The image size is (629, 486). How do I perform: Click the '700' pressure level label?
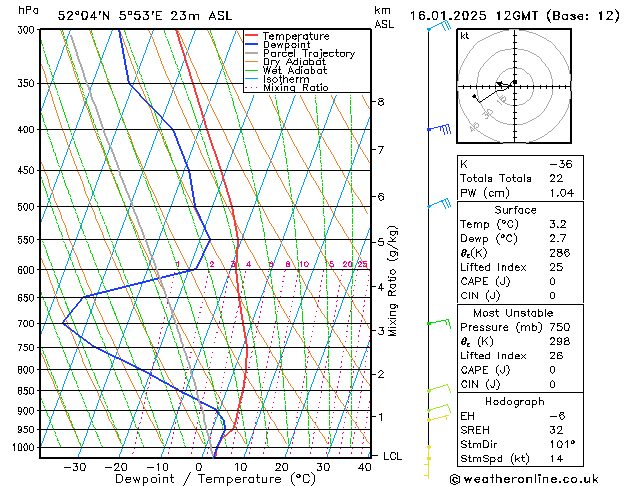pyautogui.click(x=28, y=324)
